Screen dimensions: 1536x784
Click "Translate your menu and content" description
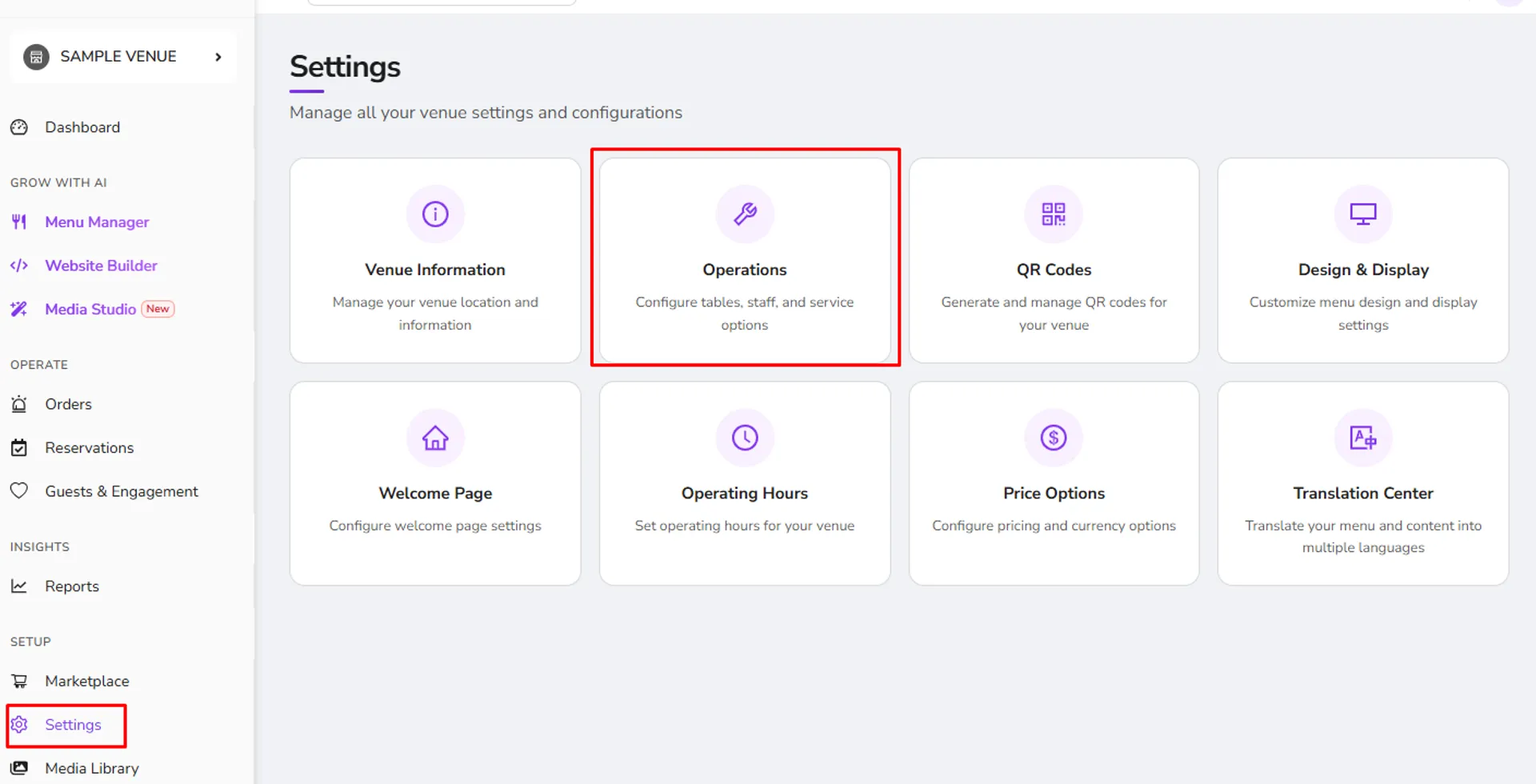point(1363,537)
